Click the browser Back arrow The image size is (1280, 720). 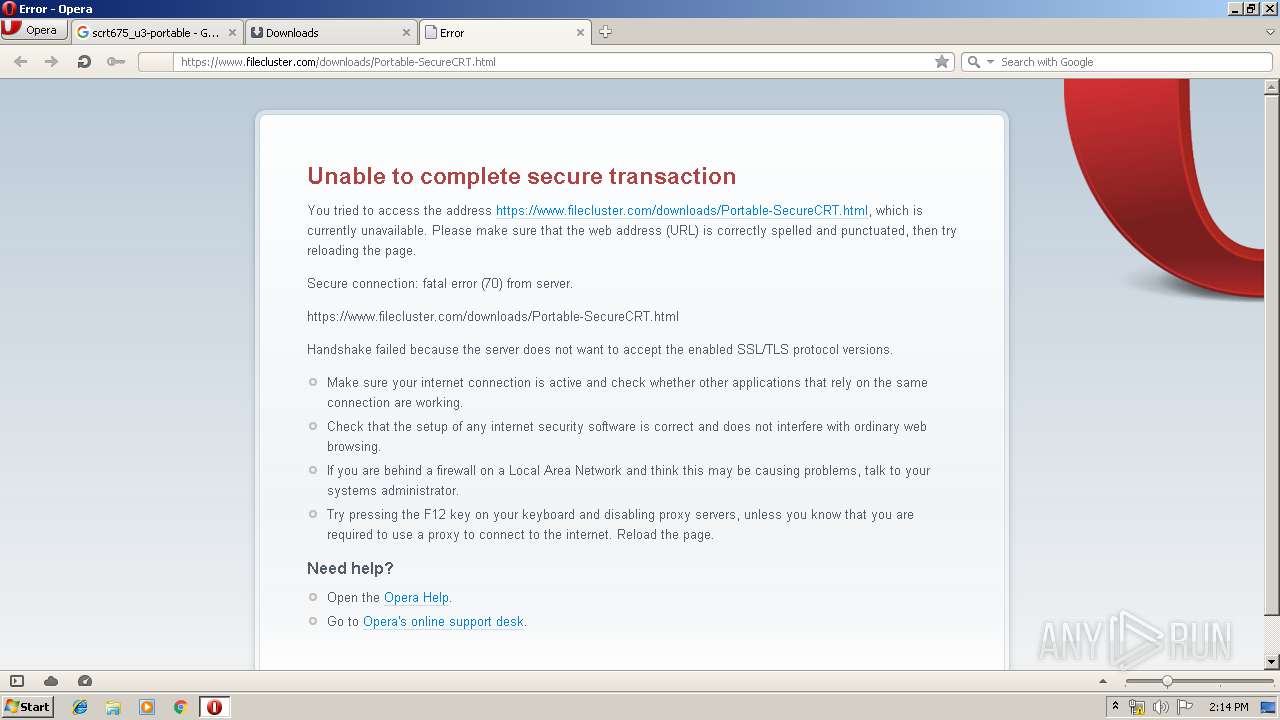20,62
